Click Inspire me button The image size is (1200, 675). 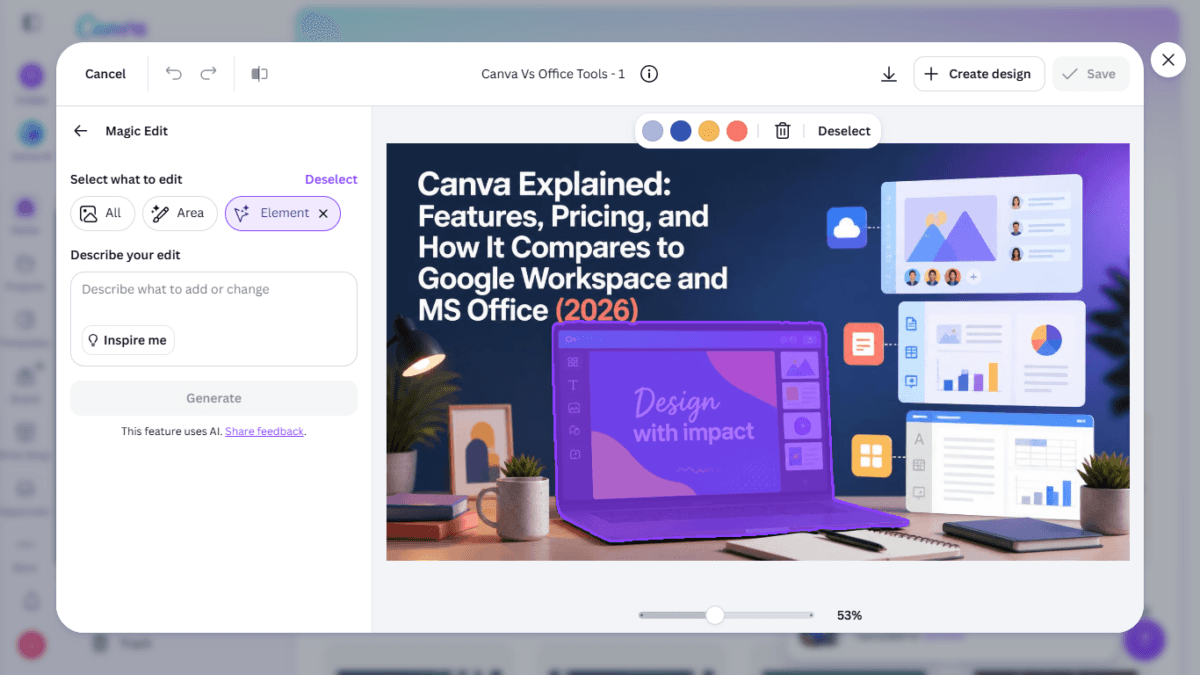(128, 340)
